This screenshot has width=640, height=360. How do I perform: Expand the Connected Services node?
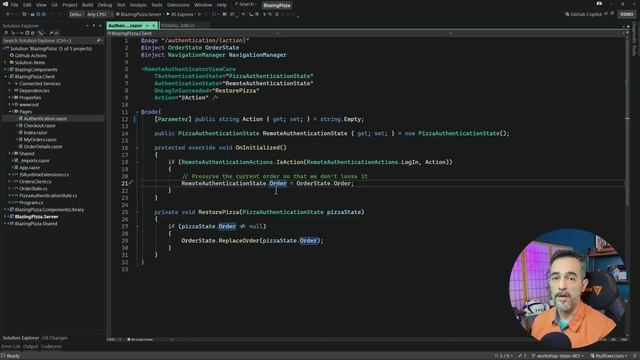tap(10, 83)
